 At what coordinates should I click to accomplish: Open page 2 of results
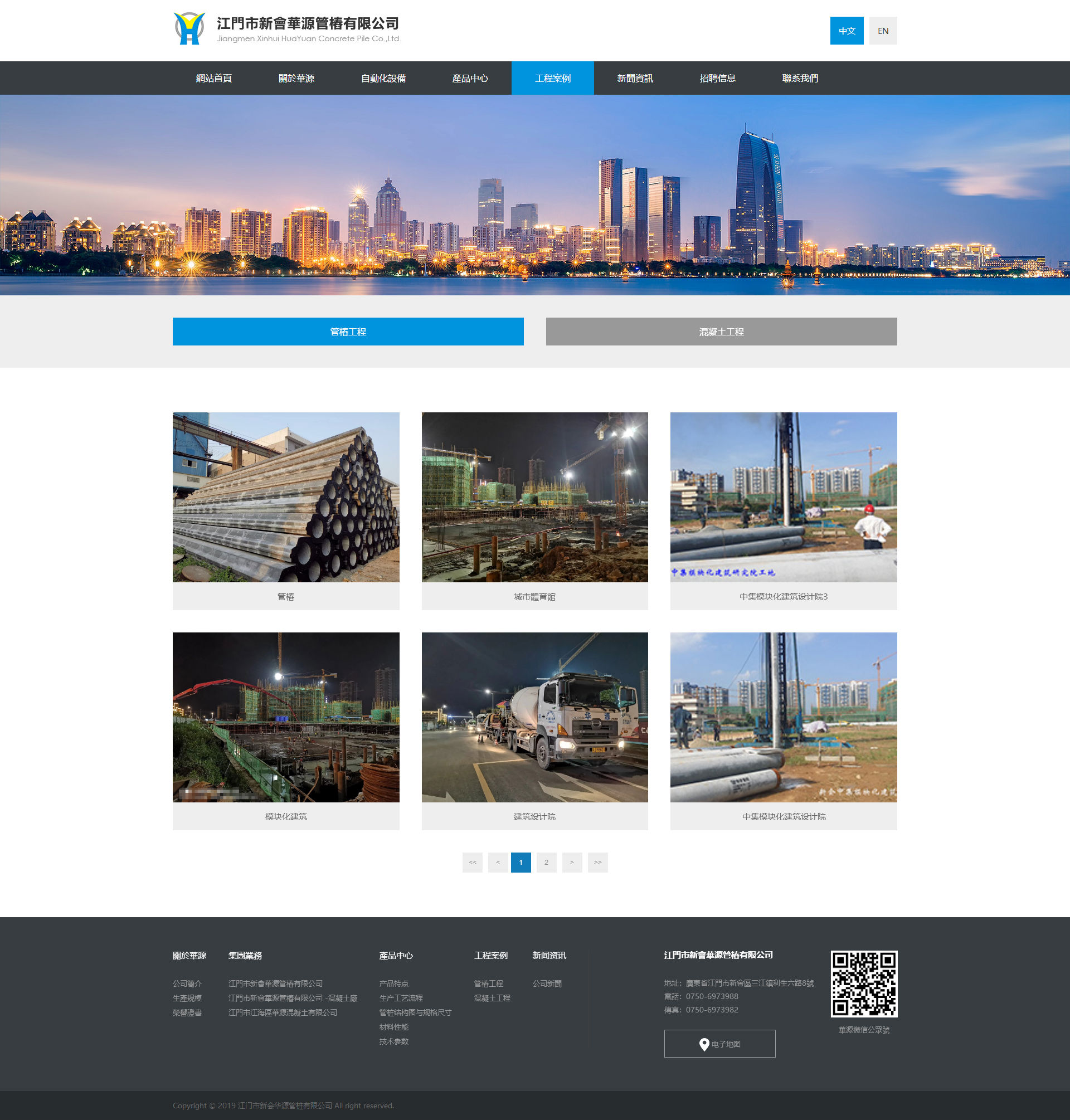click(x=546, y=862)
